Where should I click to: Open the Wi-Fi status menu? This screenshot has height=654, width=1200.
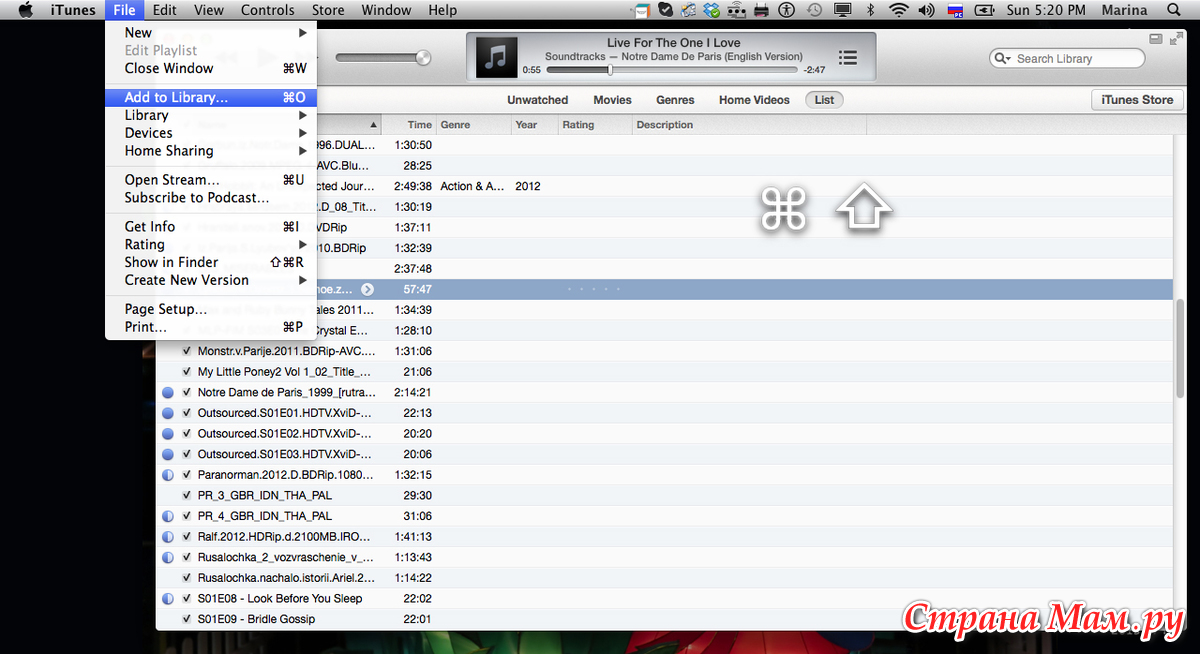(x=898, y=10)
